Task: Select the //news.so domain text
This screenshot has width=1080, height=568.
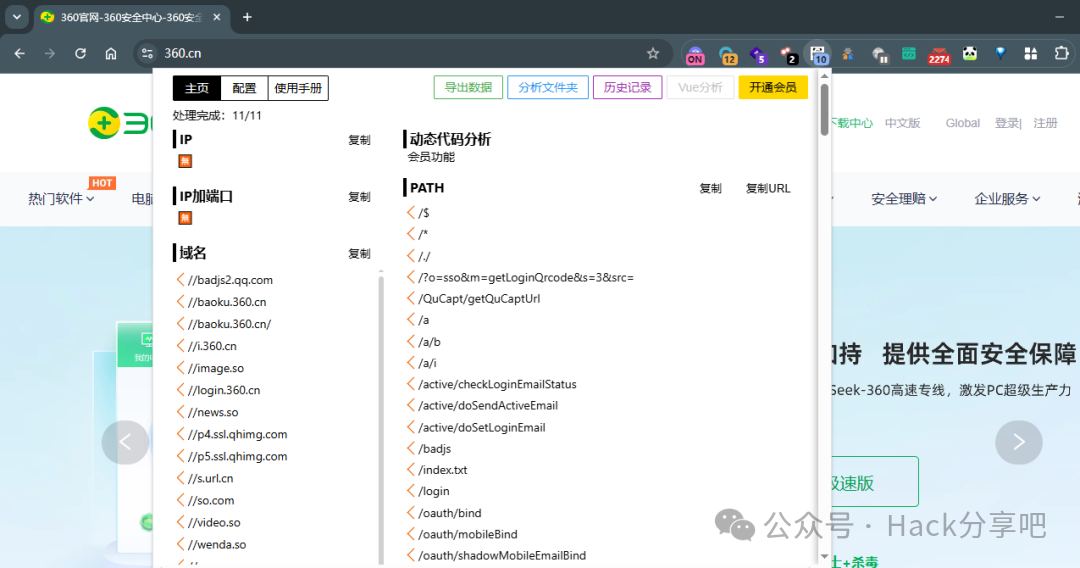Action: pos(213,412)
